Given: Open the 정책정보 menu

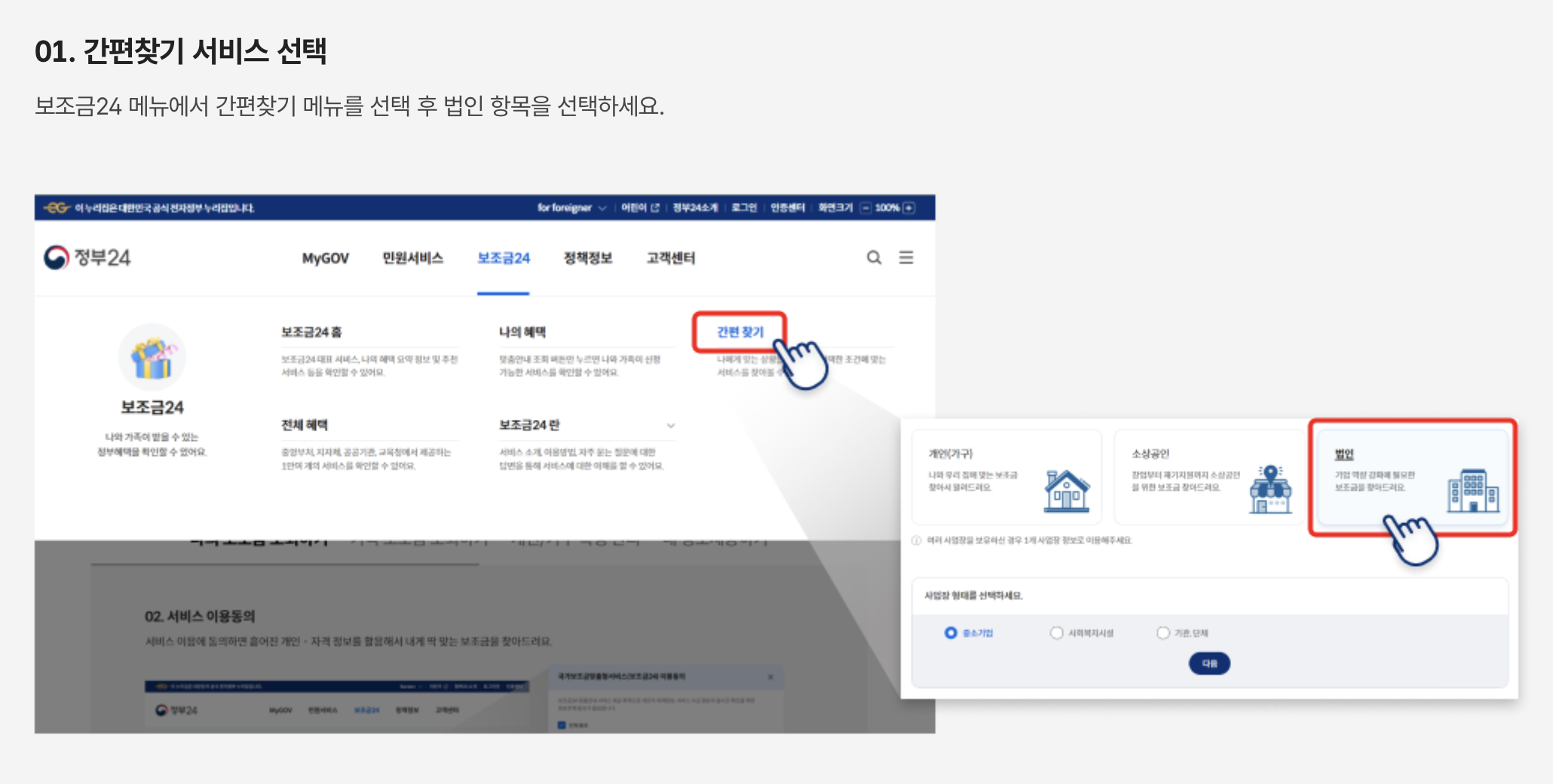Looking at the screenshot, I should pyautogui.click(x=588, y=259).
